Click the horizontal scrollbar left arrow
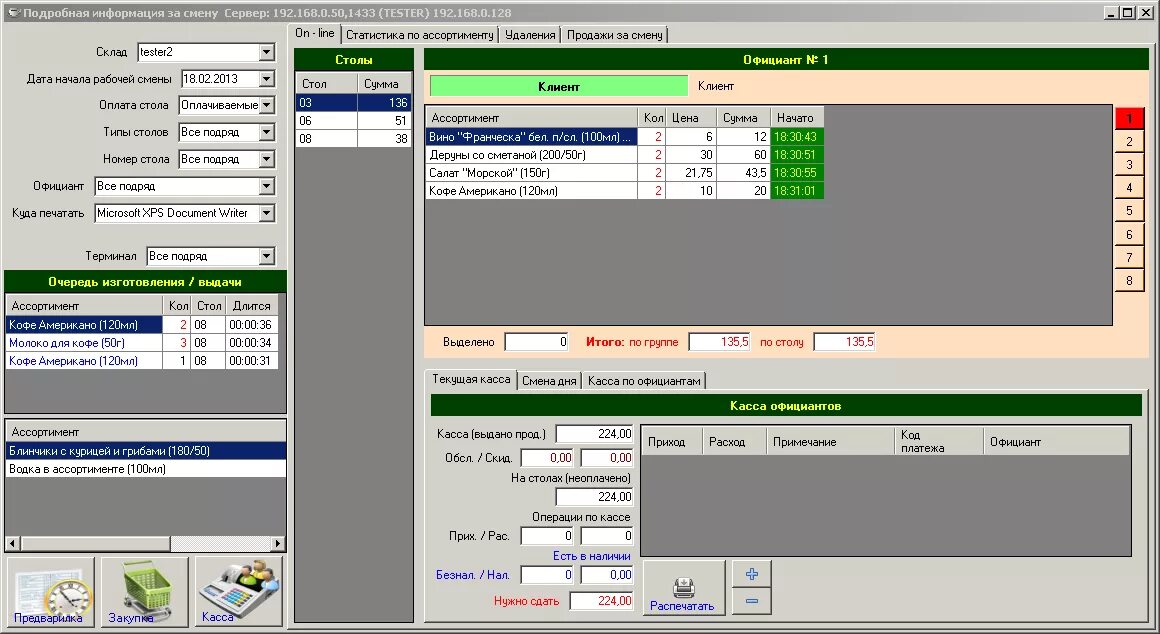The width and height of the screenshot is (1160, 634). pyautogui.click(x=13, y=544)
